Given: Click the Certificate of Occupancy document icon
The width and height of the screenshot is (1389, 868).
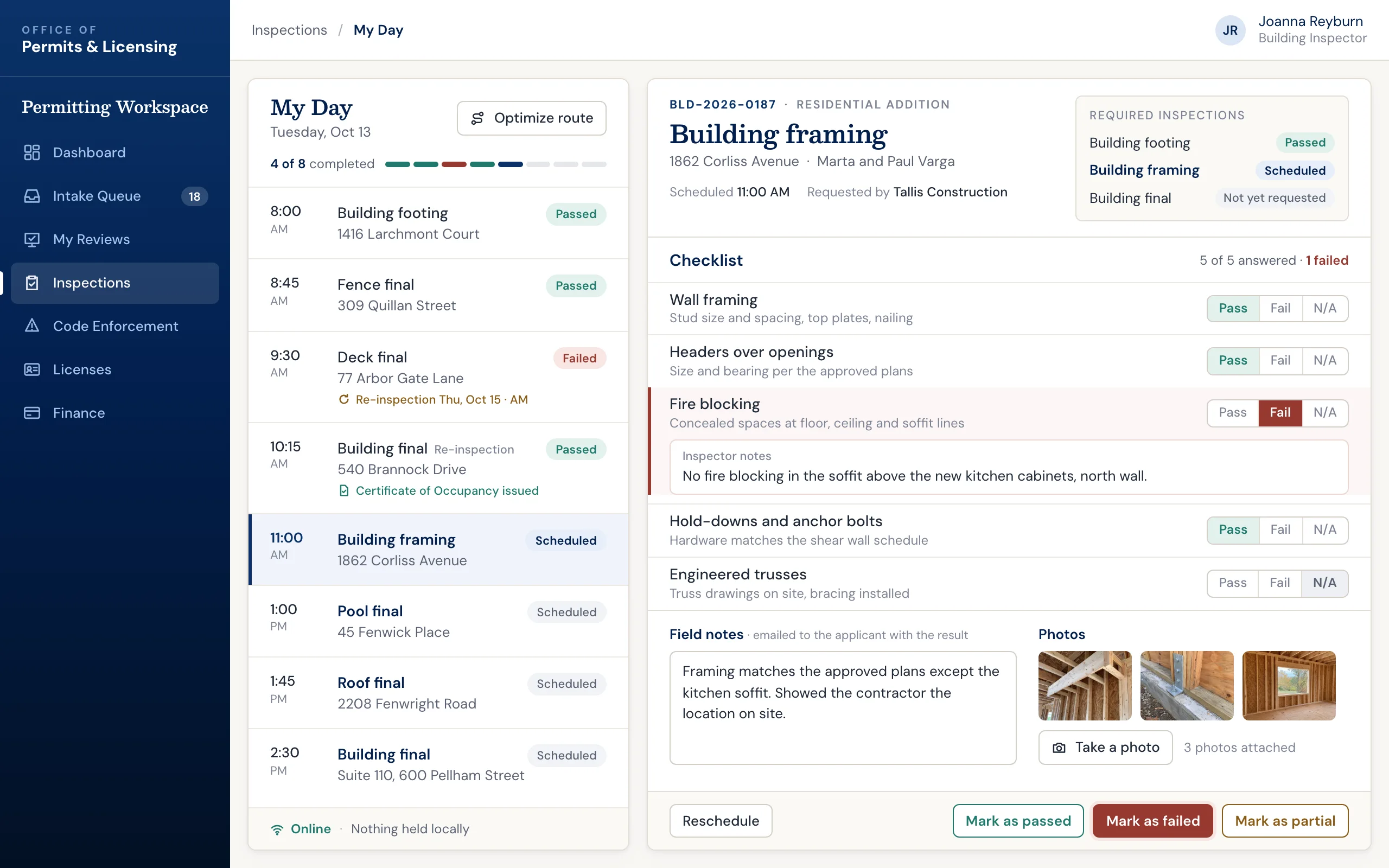Looking at the screenshot, I should point(344,491).
